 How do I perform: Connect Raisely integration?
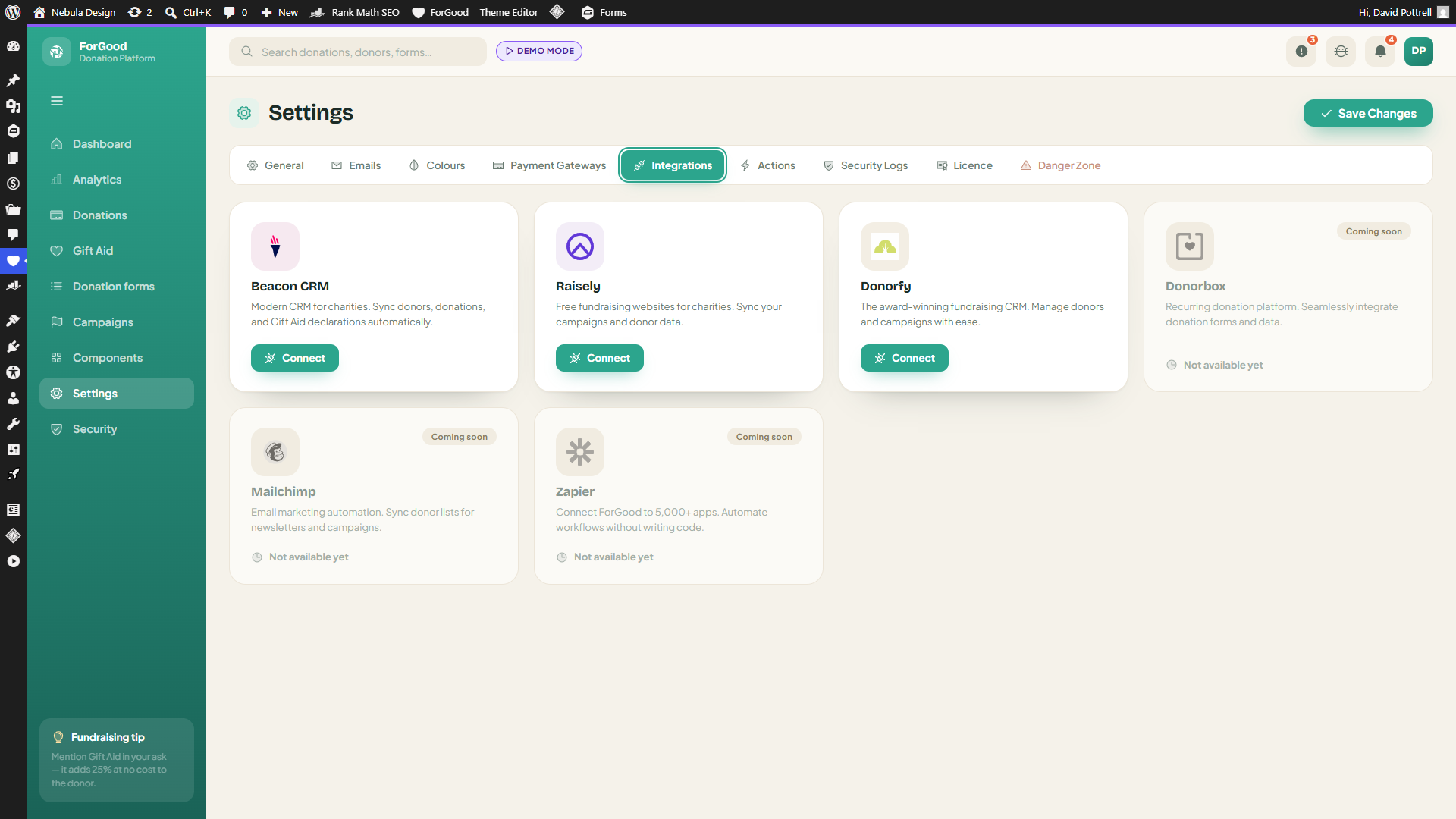point(600,358)
